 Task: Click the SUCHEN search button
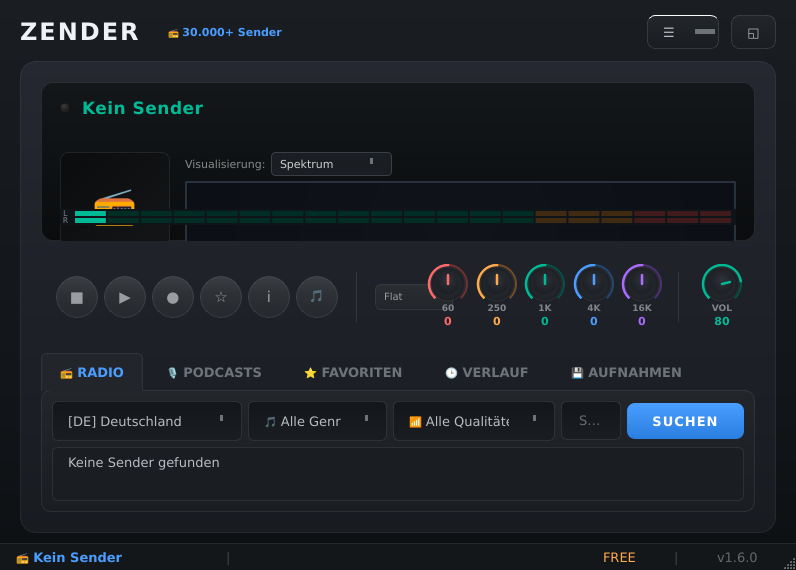(x=685, y=421)
